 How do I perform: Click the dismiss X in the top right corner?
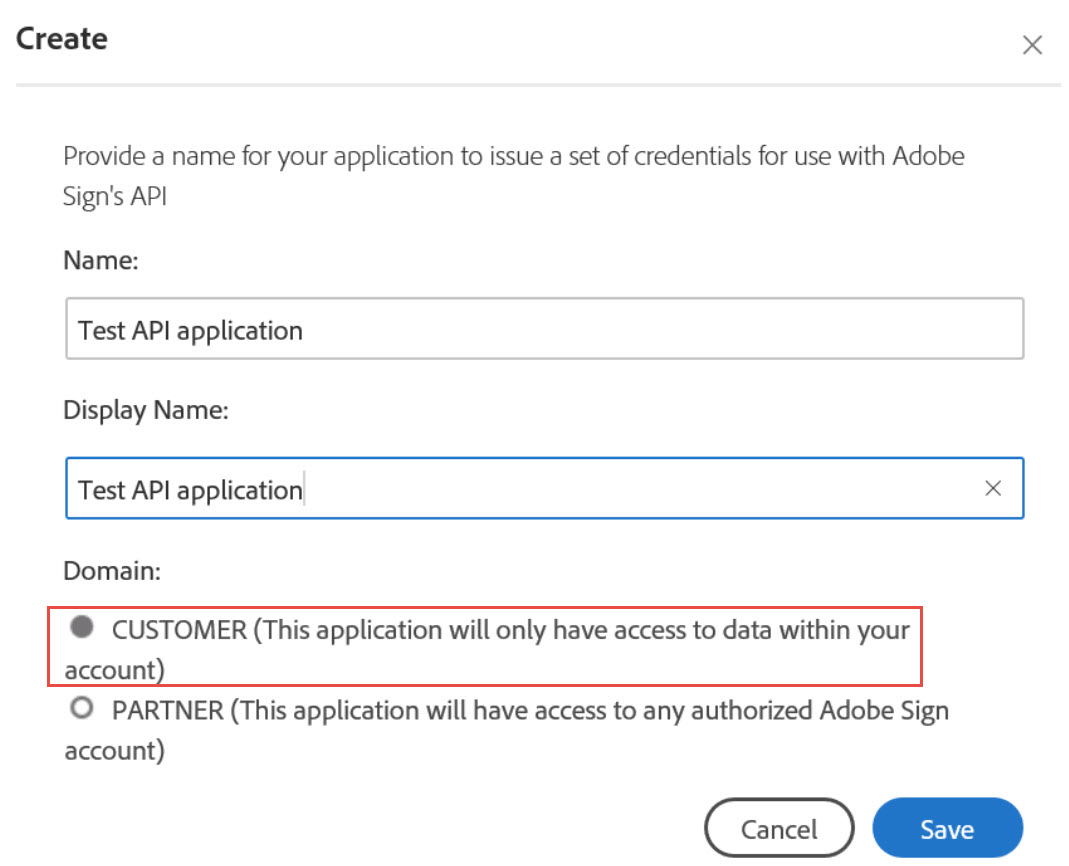1032,45
